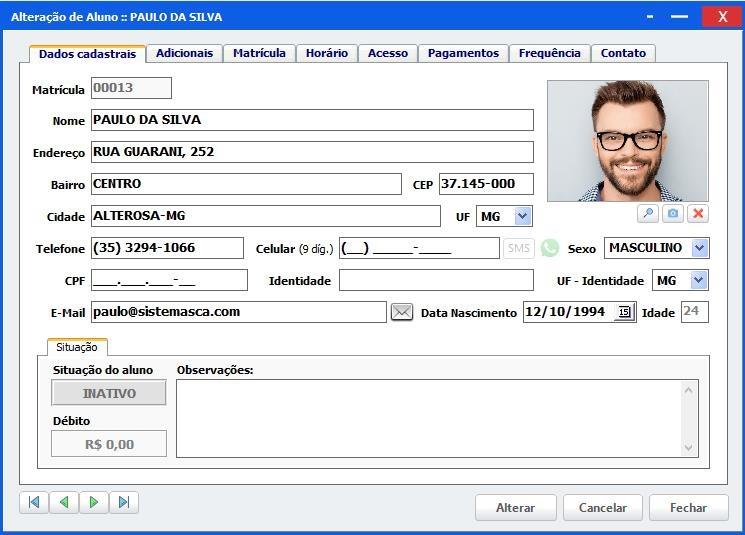
Task: Toggle the INATIVO student status button
Action: 109,393
